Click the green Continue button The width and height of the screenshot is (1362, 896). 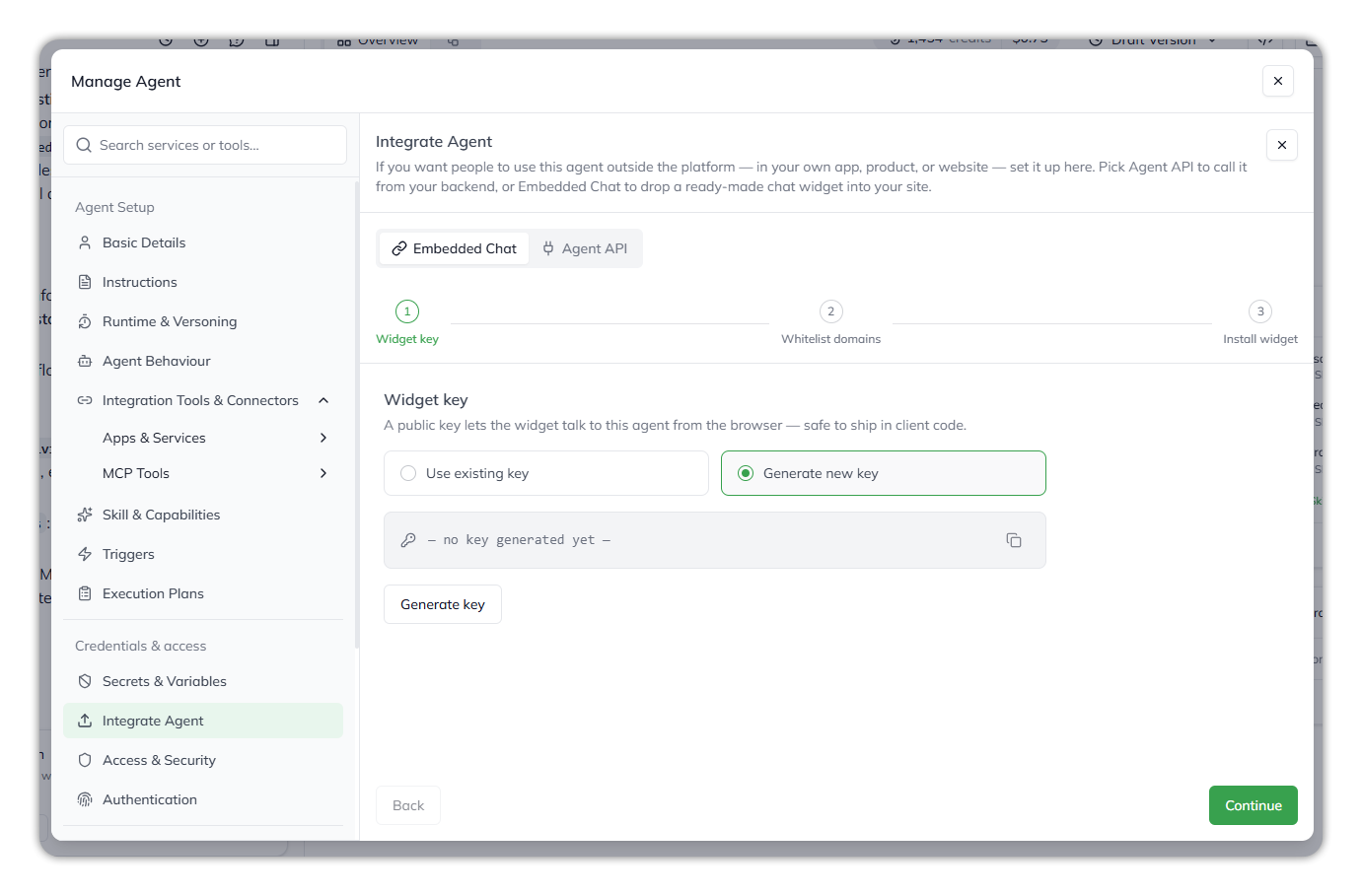(x=1254, y=805)
